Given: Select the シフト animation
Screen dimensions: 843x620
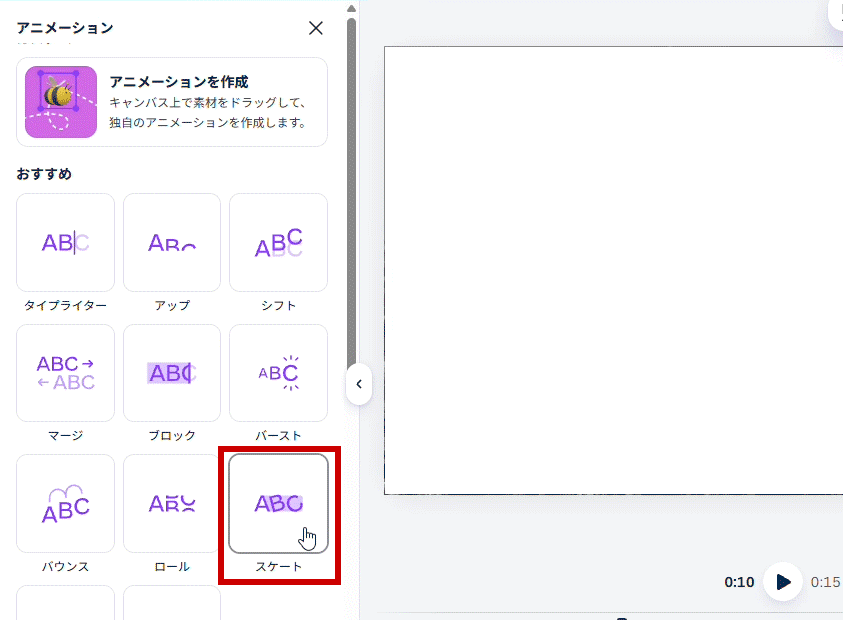Looking at the screenshot, I should pos(278,243).
